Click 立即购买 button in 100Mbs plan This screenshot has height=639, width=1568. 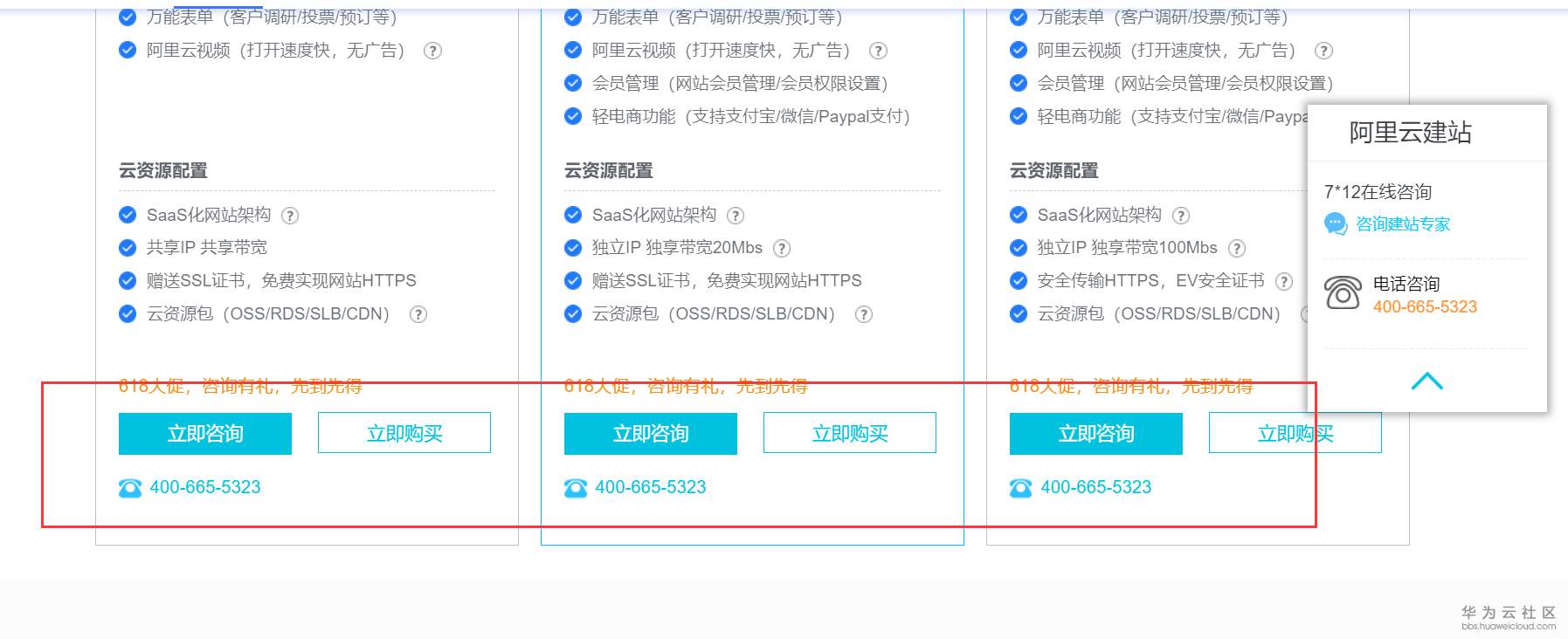point(1295,433)
